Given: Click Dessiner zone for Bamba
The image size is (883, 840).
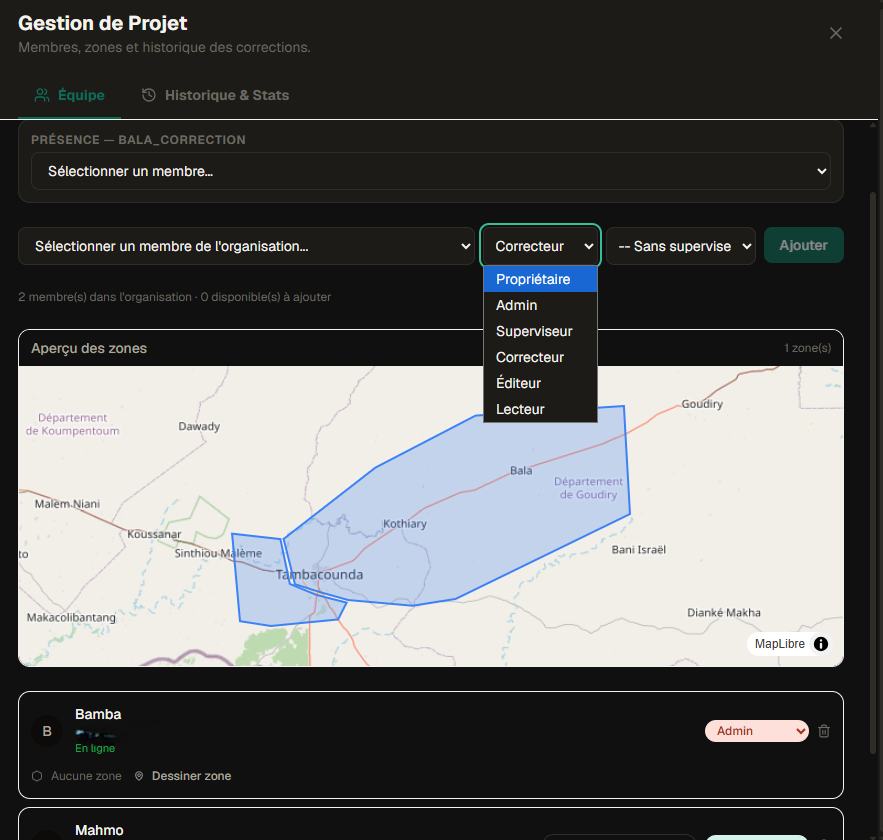Looking at the screenshot, I should pyautogui.click(x=190, y=776).
